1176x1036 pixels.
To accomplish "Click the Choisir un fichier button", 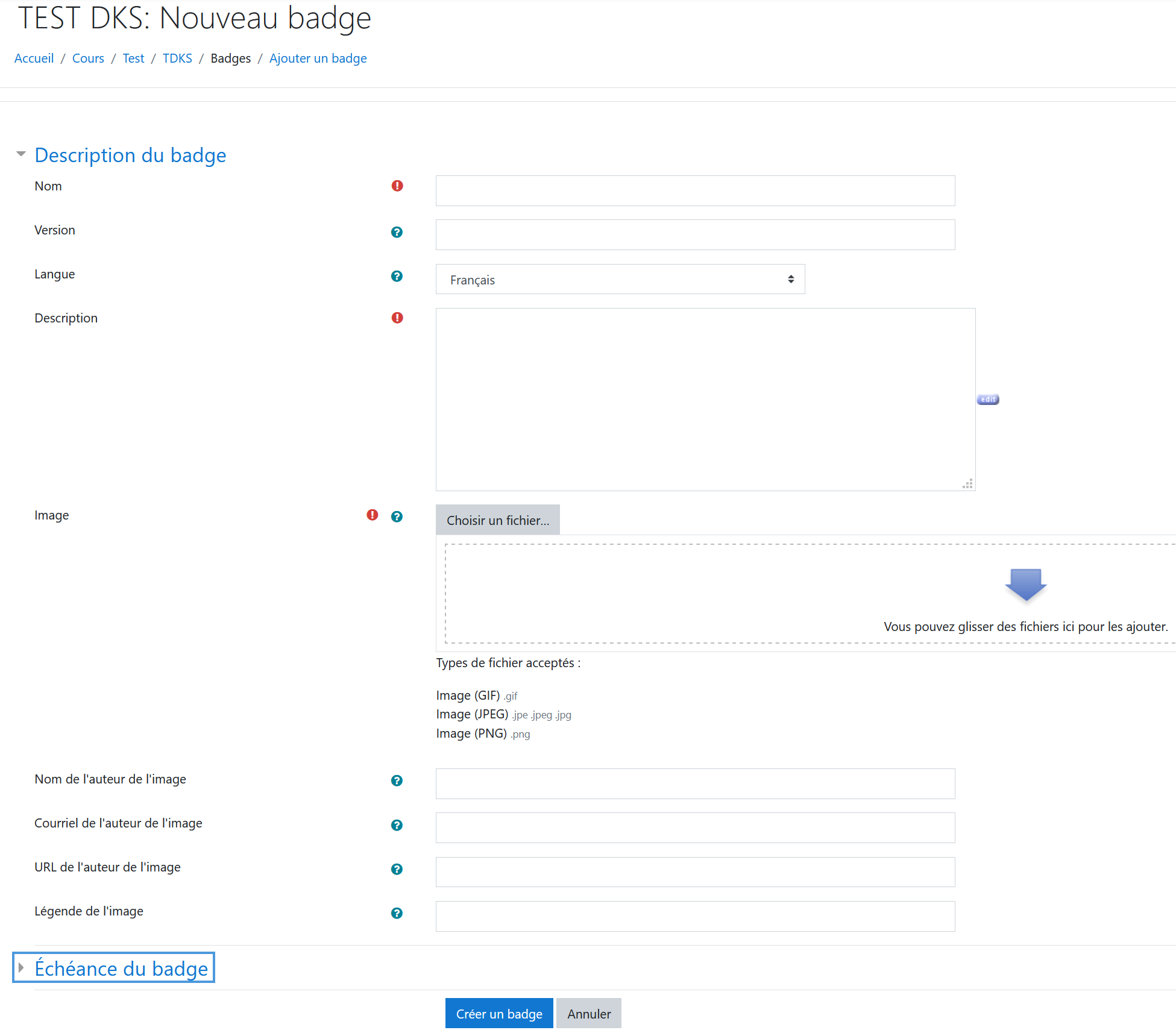I will (x=498, y=520).
